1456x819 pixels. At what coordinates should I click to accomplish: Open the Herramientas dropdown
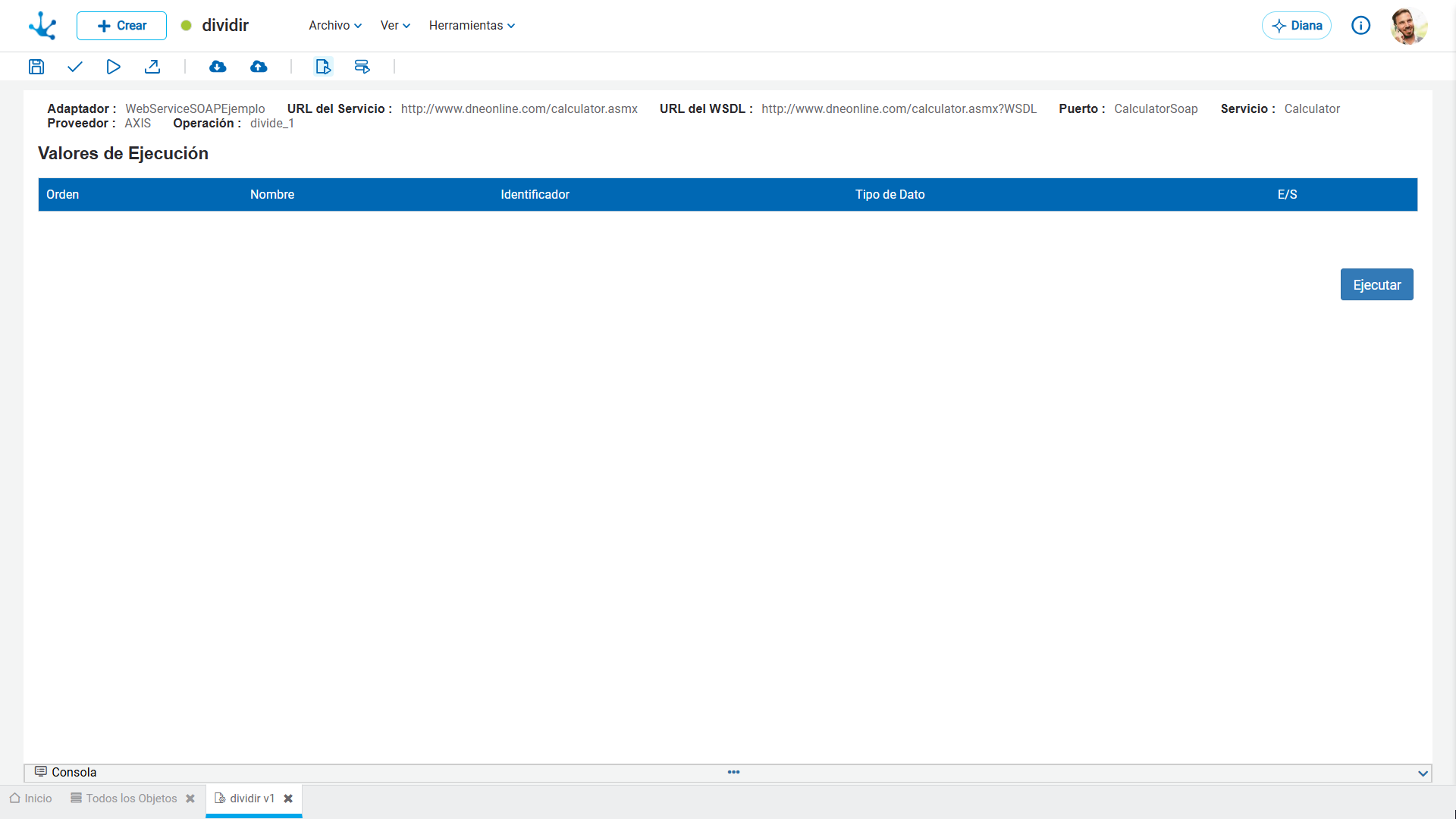[472, 26]
